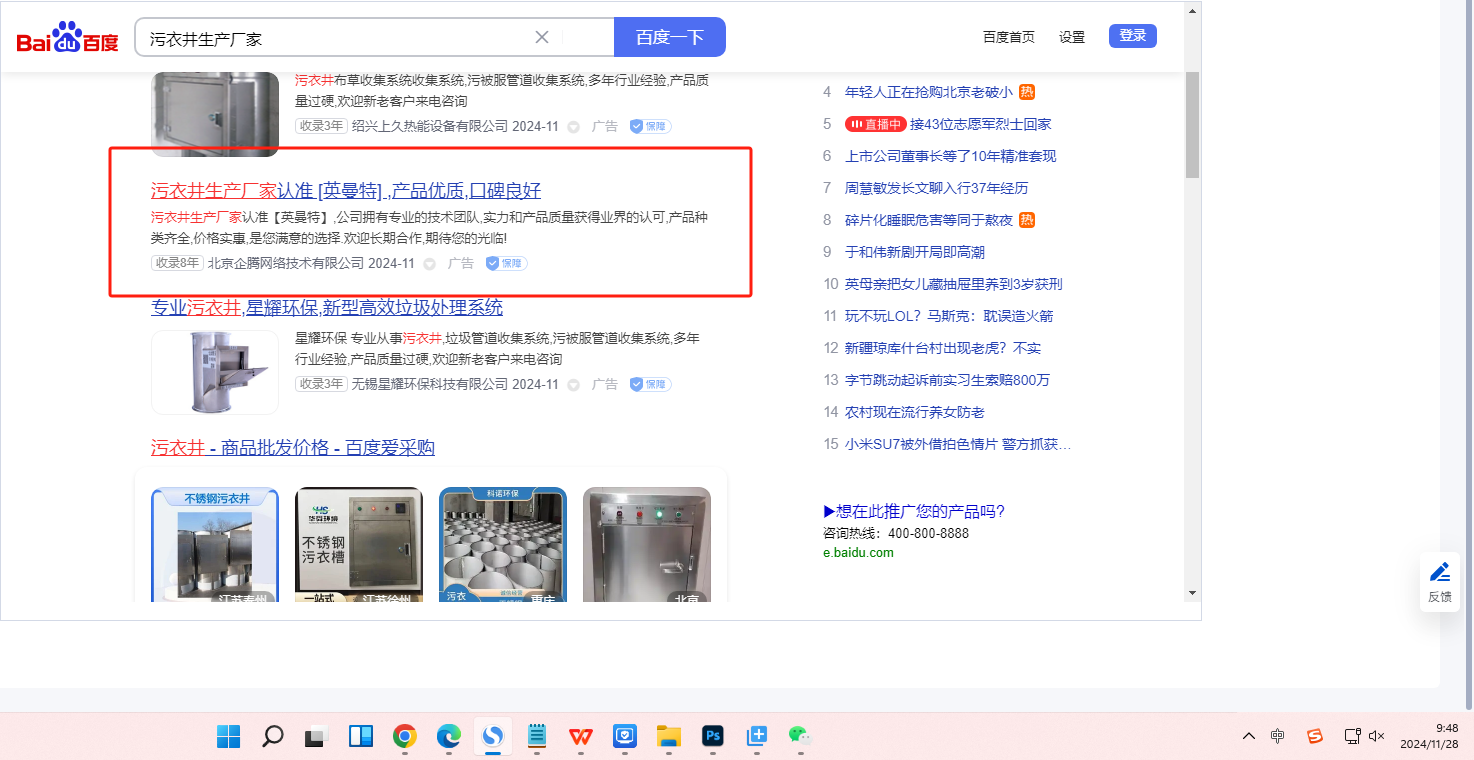
Task: Clear the search box with the X icon
Action: pos(542,37)
